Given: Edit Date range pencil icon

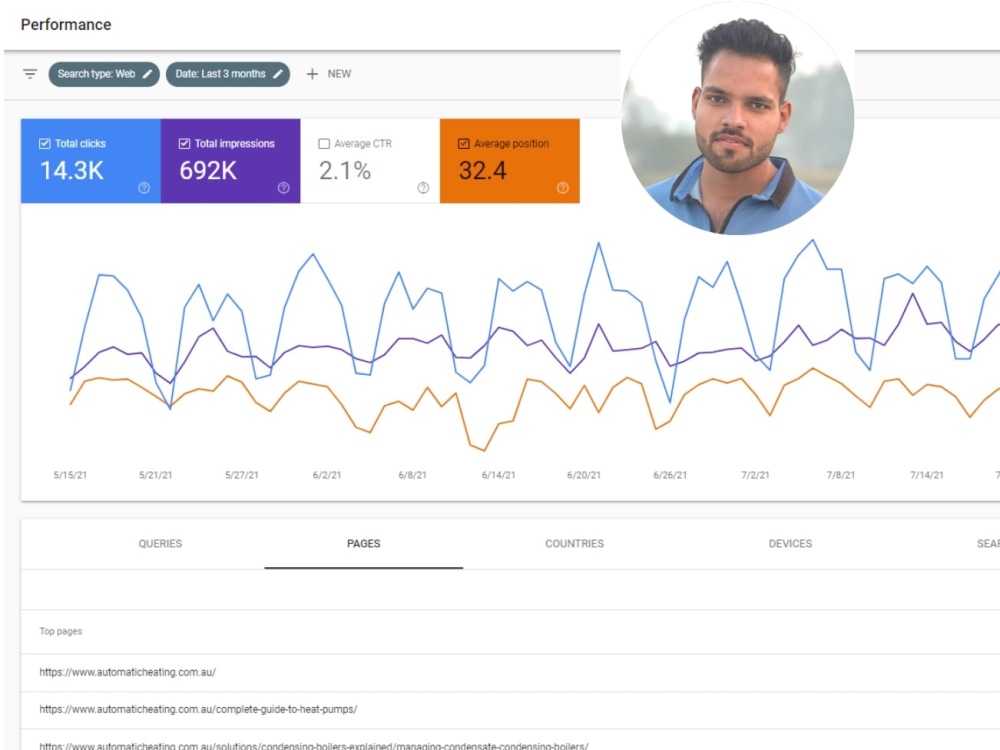Looking at the screenshot, I should tap(277, 74).
